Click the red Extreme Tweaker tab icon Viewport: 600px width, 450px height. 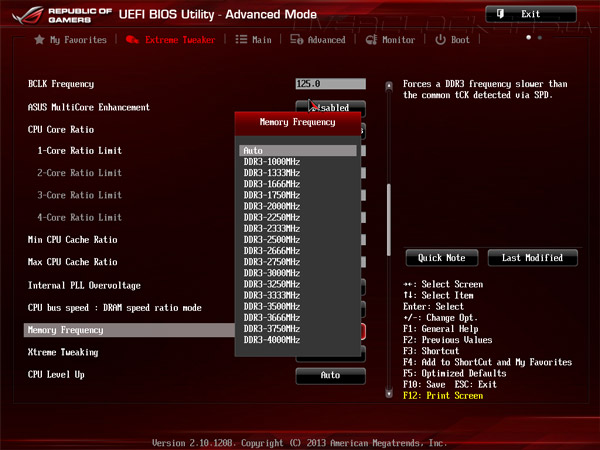[x=132, y=39]
